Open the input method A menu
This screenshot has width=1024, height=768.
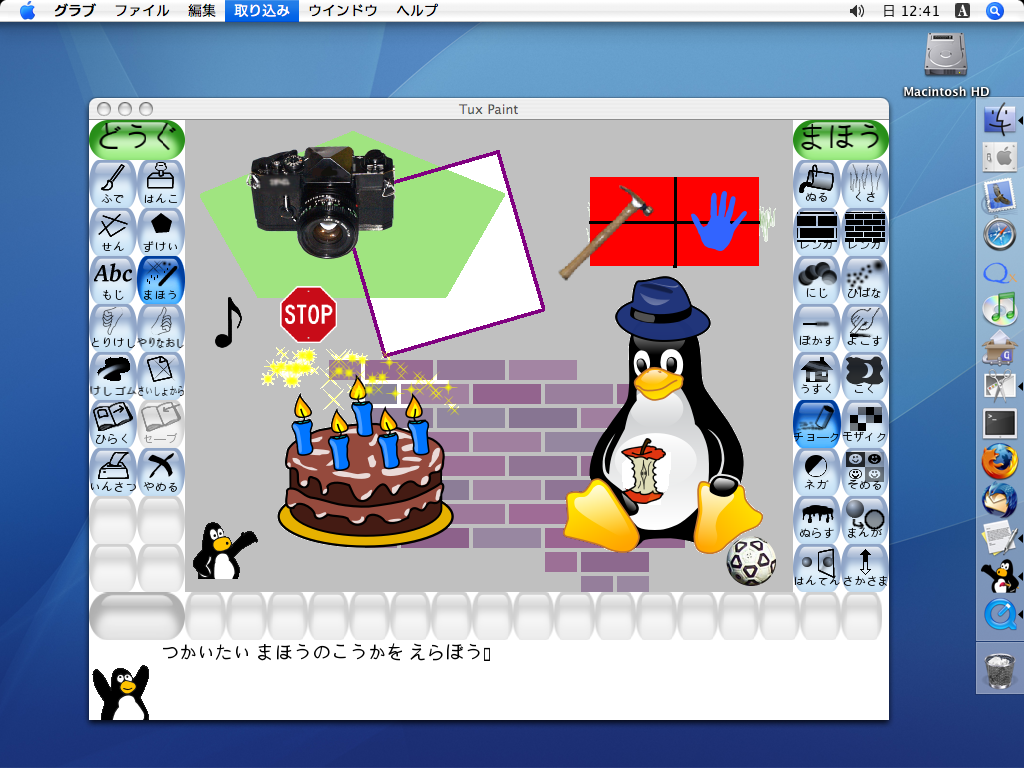962,10
